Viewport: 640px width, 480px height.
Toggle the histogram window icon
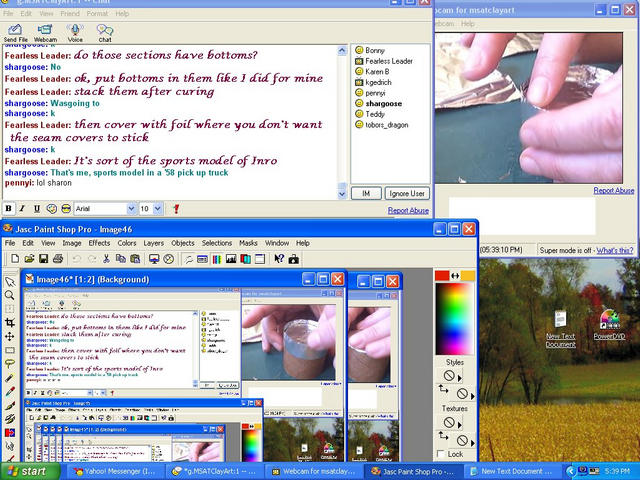coord(231,259)
